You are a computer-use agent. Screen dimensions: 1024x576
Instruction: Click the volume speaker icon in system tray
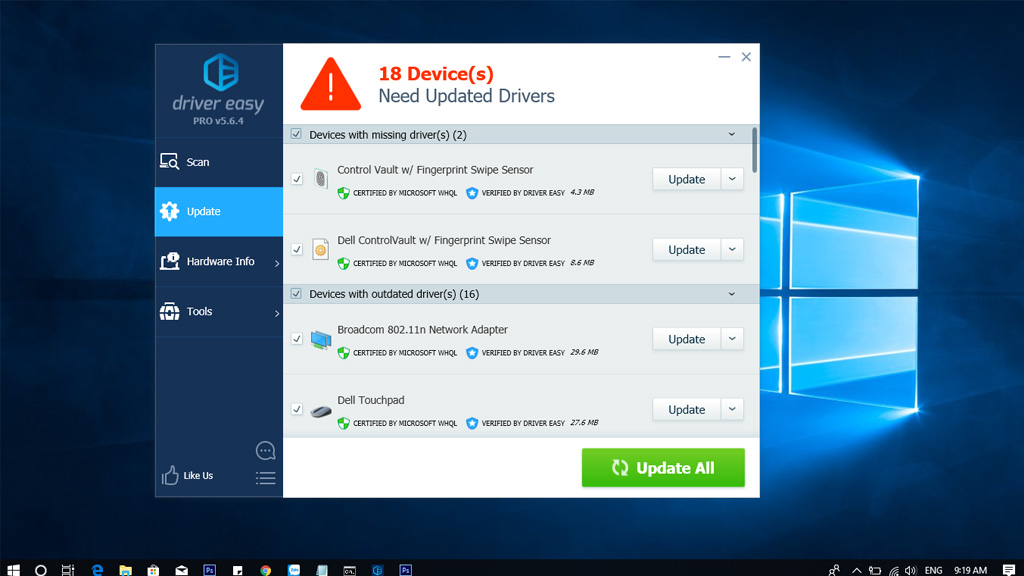click(910, 570)
